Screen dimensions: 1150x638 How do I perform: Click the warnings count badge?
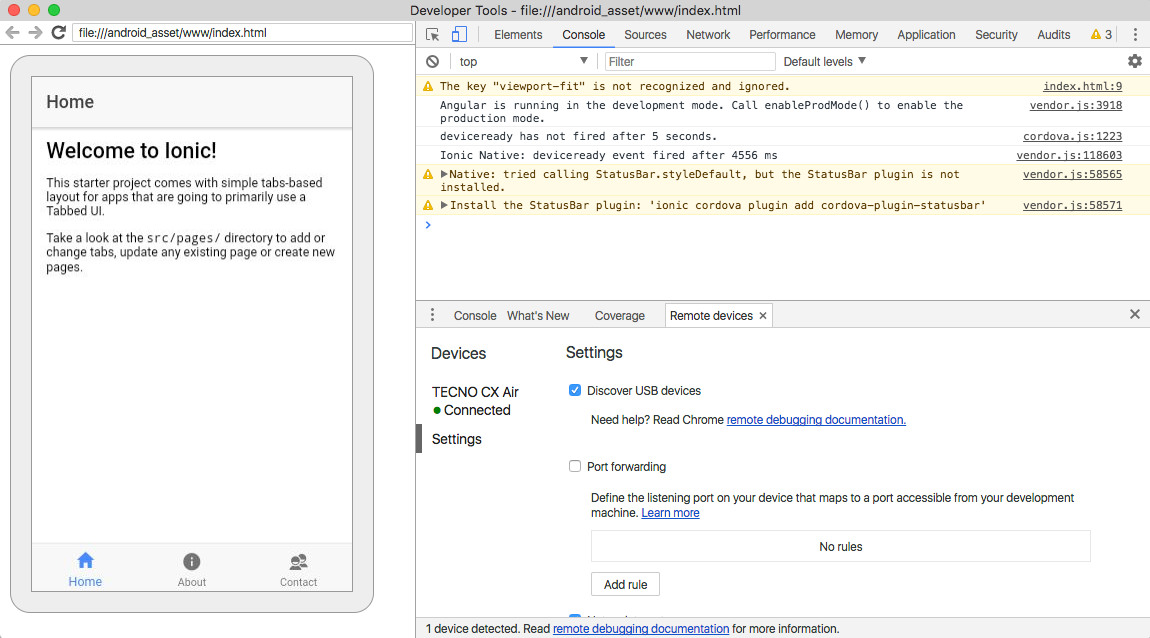click(x=1101, y=34)
